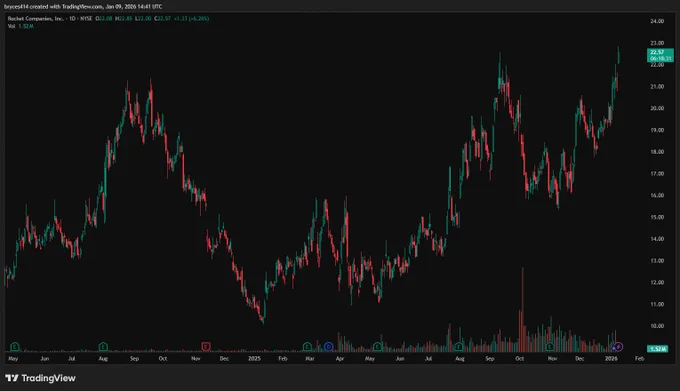Click the green E marker left of the purple lightning marker
The width and height of the screenshot is (680, 391).
pos(550,346)
